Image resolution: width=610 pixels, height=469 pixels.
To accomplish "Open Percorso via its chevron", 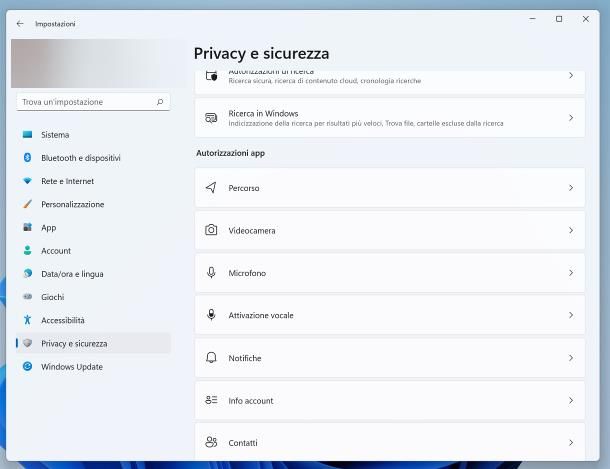I will tap(571, 188).
